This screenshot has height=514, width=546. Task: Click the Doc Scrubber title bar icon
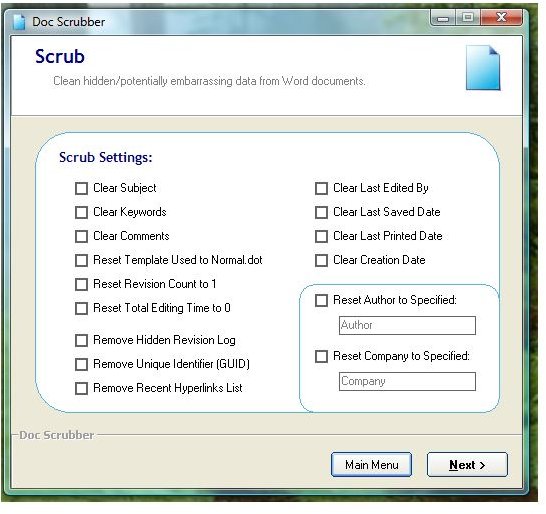click(x=19, y=22)
